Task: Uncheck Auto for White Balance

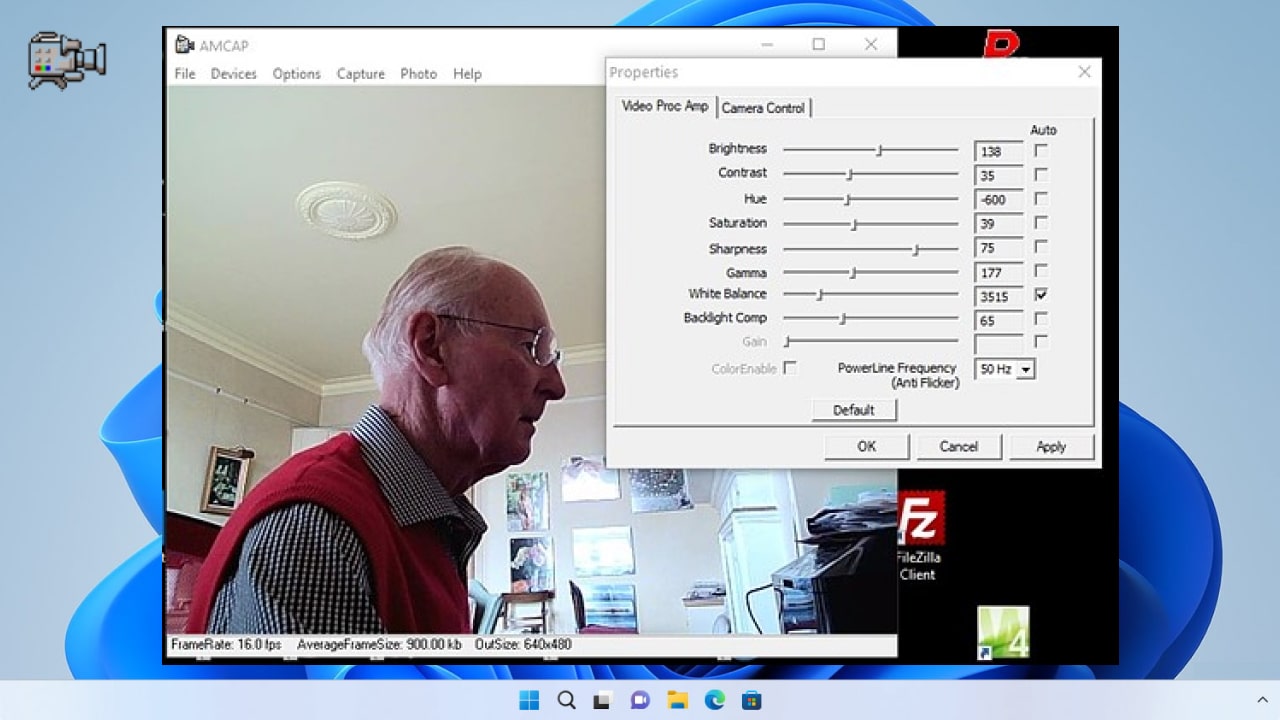Action: (x=1041, y=295)
